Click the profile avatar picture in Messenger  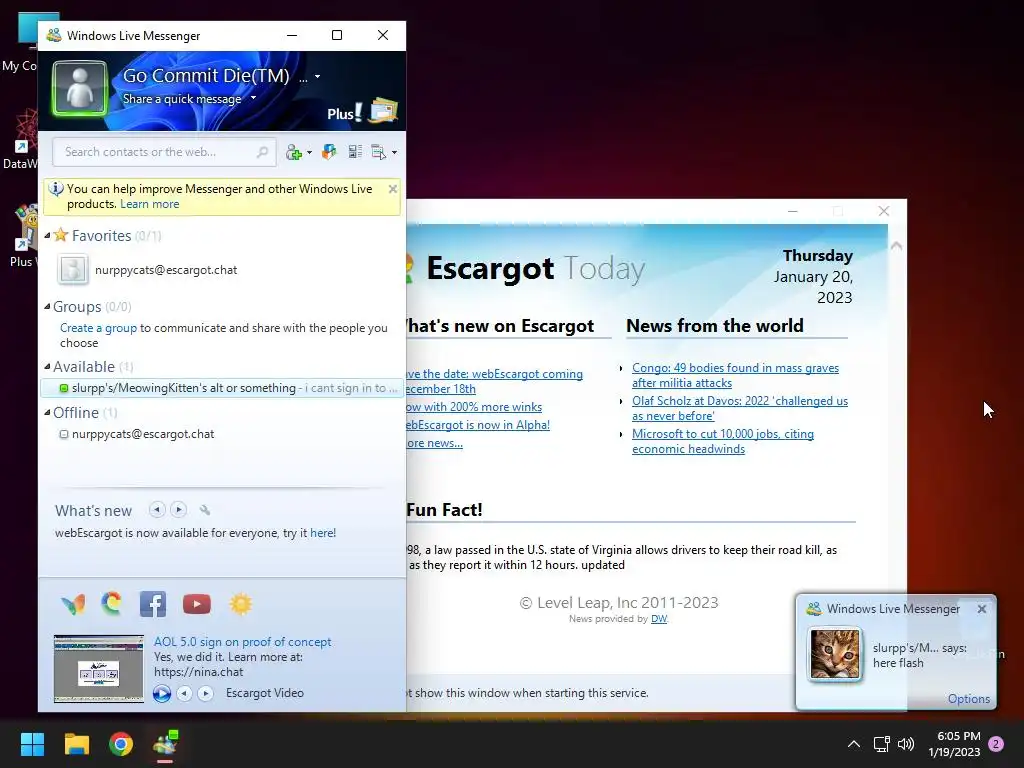point(79,88)
